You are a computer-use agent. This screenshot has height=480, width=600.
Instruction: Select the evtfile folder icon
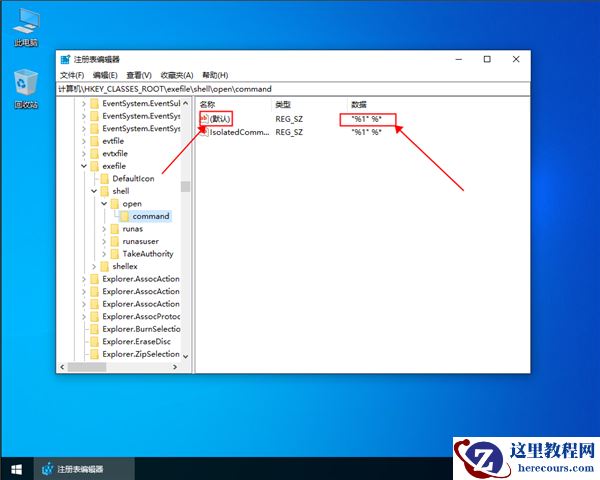(x=94, y=141)
